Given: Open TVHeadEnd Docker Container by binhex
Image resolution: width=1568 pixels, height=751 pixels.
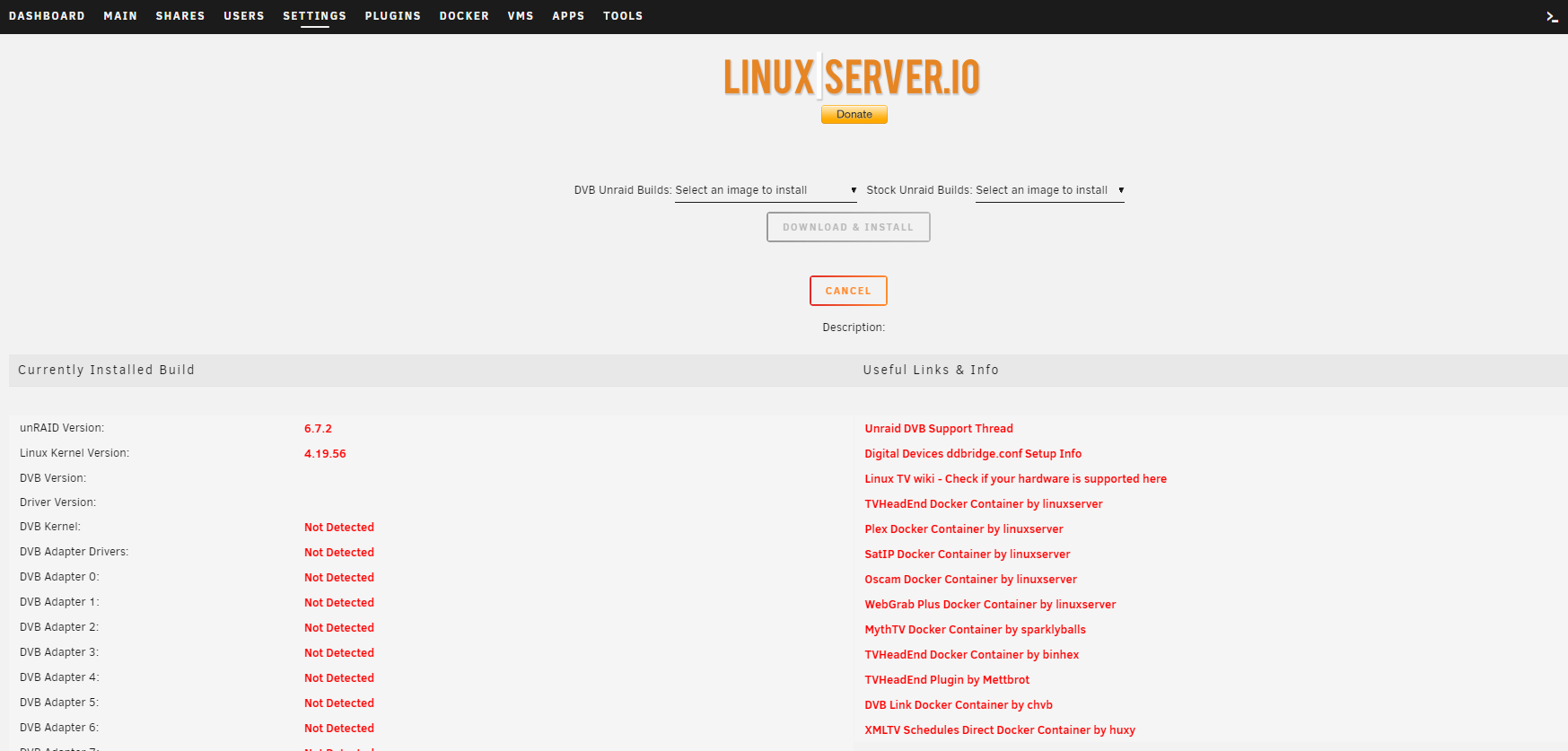Looking at the screenshot, I should coord(972,655).
